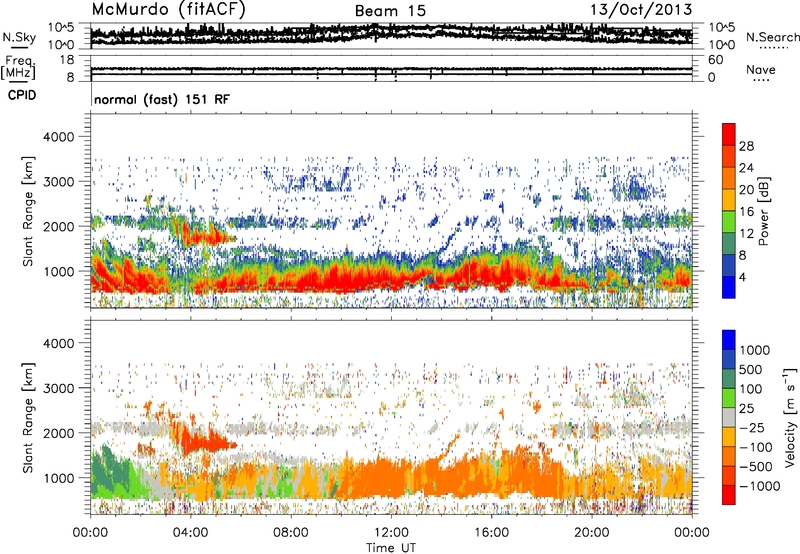Click the gray segment of velocity colorbar
Viewport: 800px width, 554px height.
tap(729, 418)
